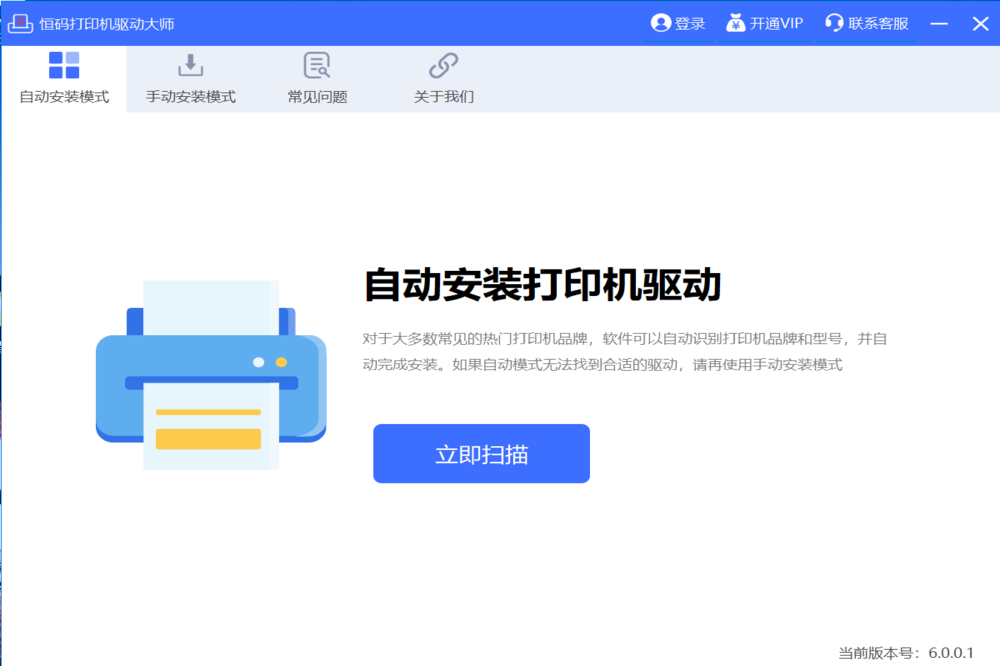Screen dimensions: 1000x666
Task: Minimize the driver master window
Action: [938, 23]
